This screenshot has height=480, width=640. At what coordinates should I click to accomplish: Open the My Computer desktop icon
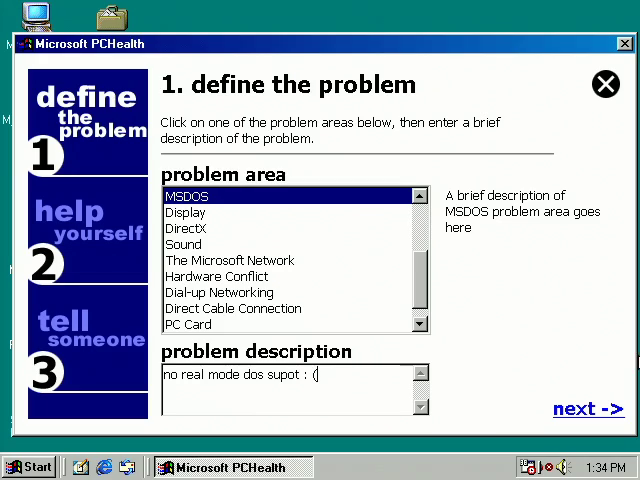36,16
